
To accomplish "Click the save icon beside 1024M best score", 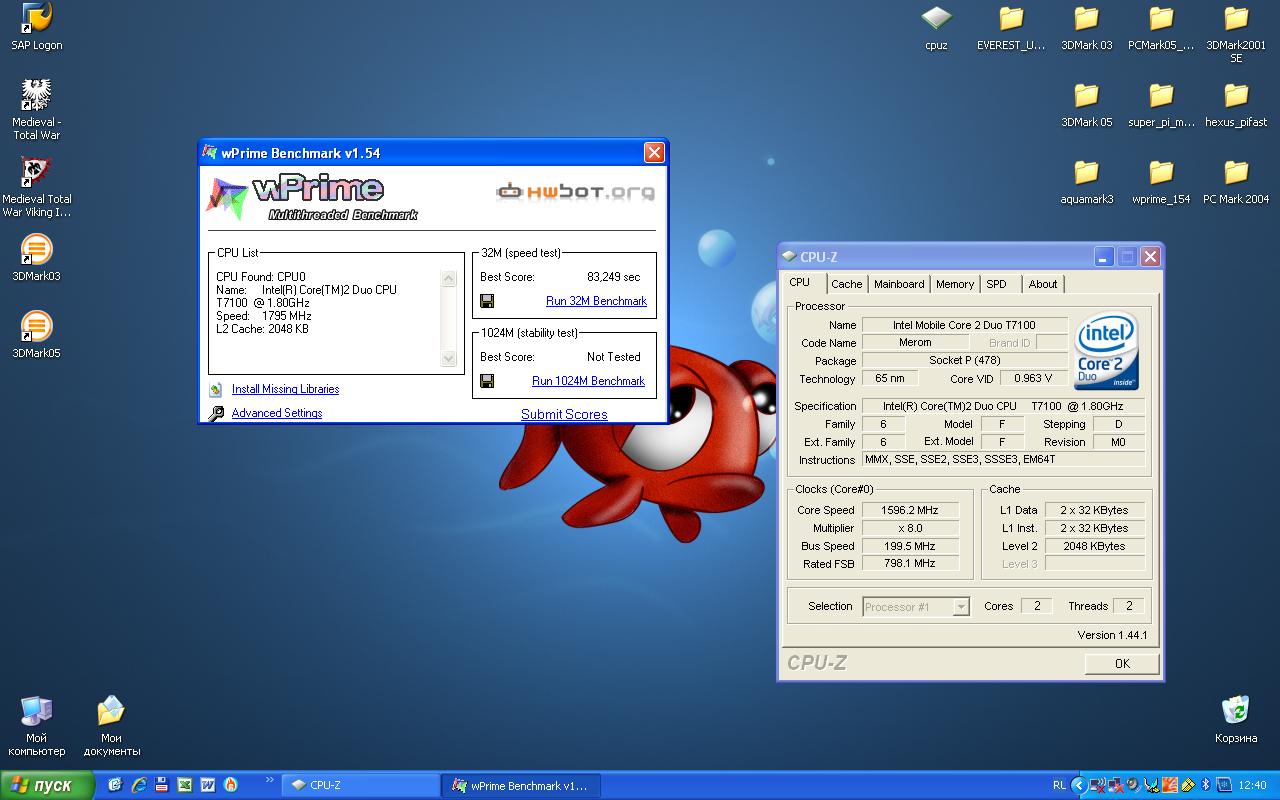I will pos(487,381).
